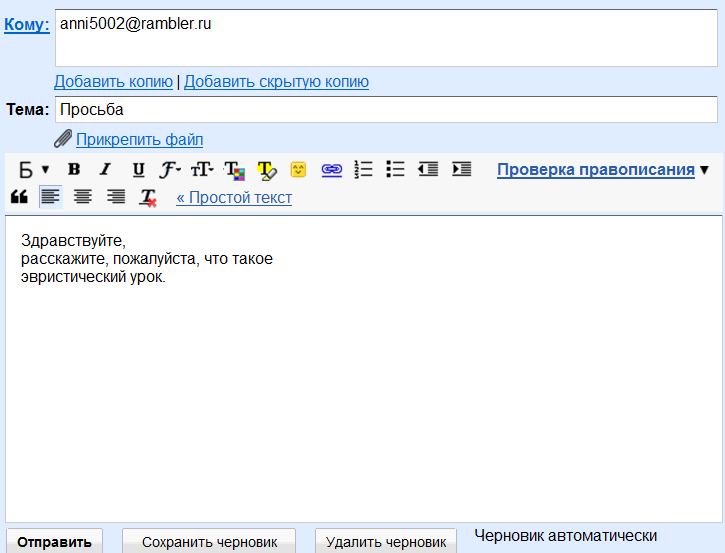Align text to the right
The image size is (725, 553).
click(116, 197)
